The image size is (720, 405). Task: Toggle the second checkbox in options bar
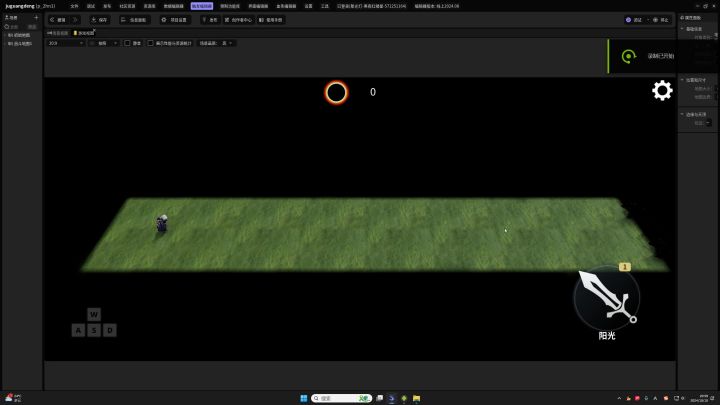[150, 43]
